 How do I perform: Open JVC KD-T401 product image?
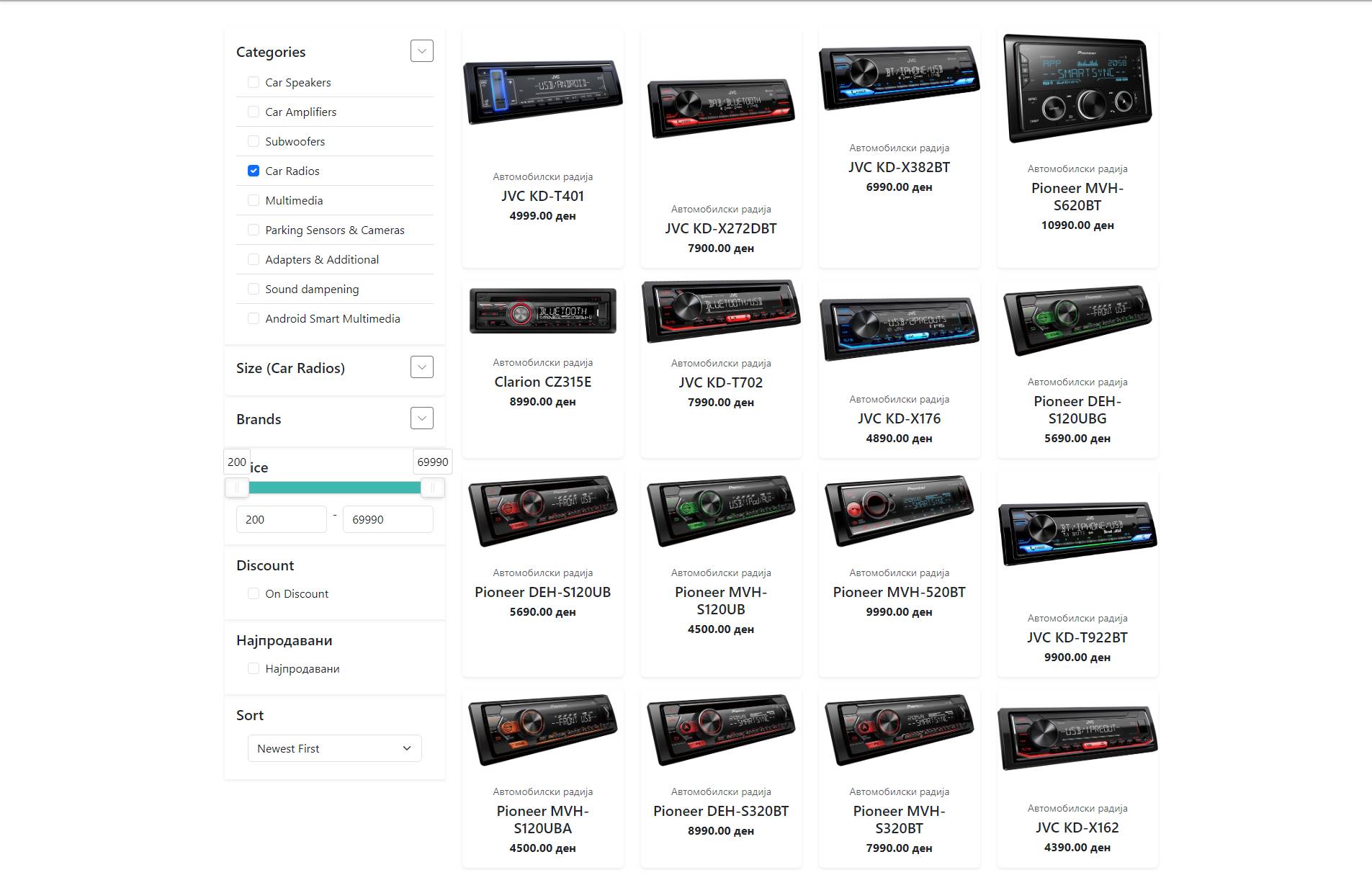(x=543, y=94)
